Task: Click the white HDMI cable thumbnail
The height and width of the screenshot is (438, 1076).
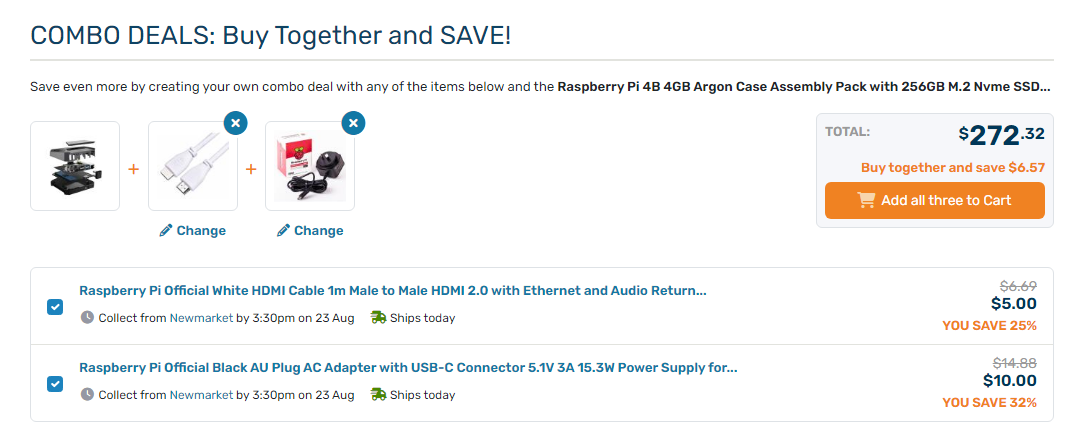Action: click(193, 168)
